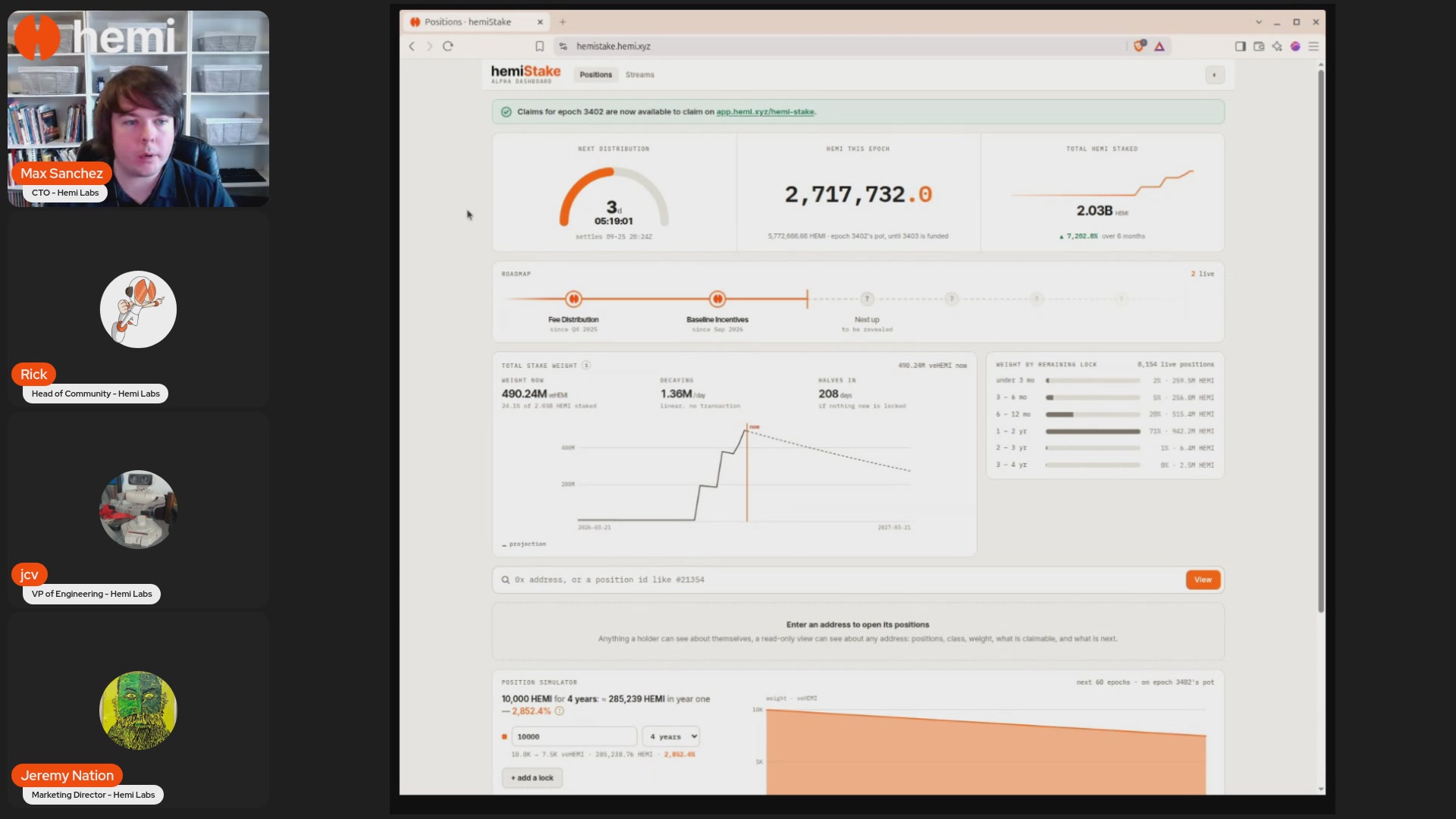Switch to the Streams tab
Image resolution: width=1456 pixels, height=819 pixels.
coord(640,74)
